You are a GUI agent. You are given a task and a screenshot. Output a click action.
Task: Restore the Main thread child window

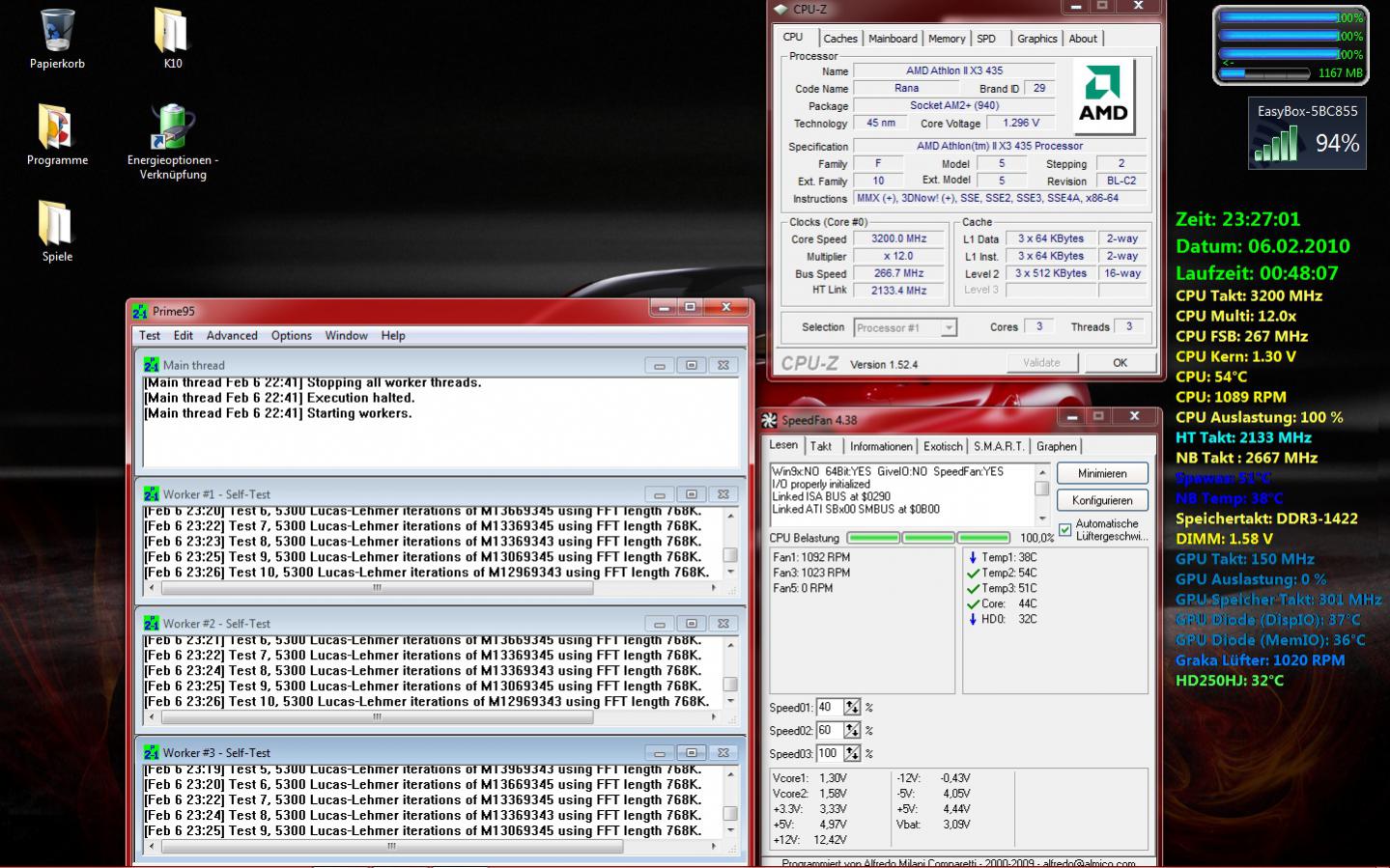click(692, 365)
